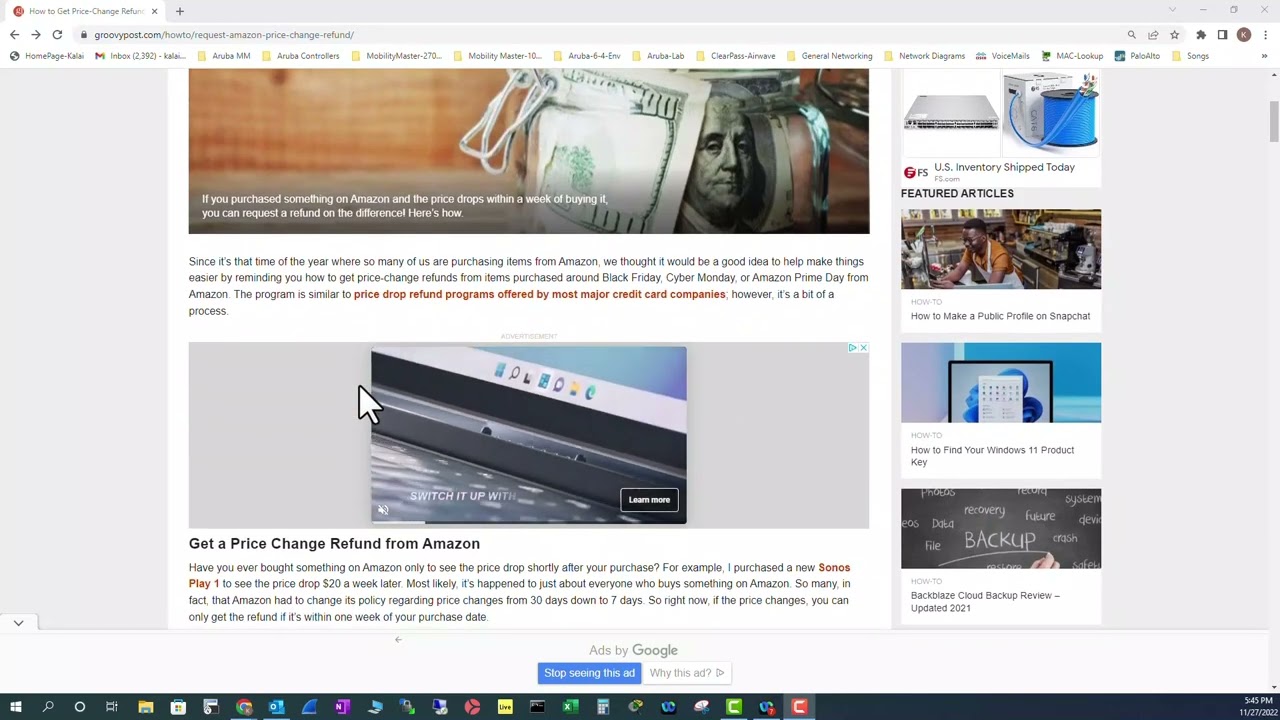Open Calculator from the taskbar
The image size is (1280, 720).
(603, 708)
